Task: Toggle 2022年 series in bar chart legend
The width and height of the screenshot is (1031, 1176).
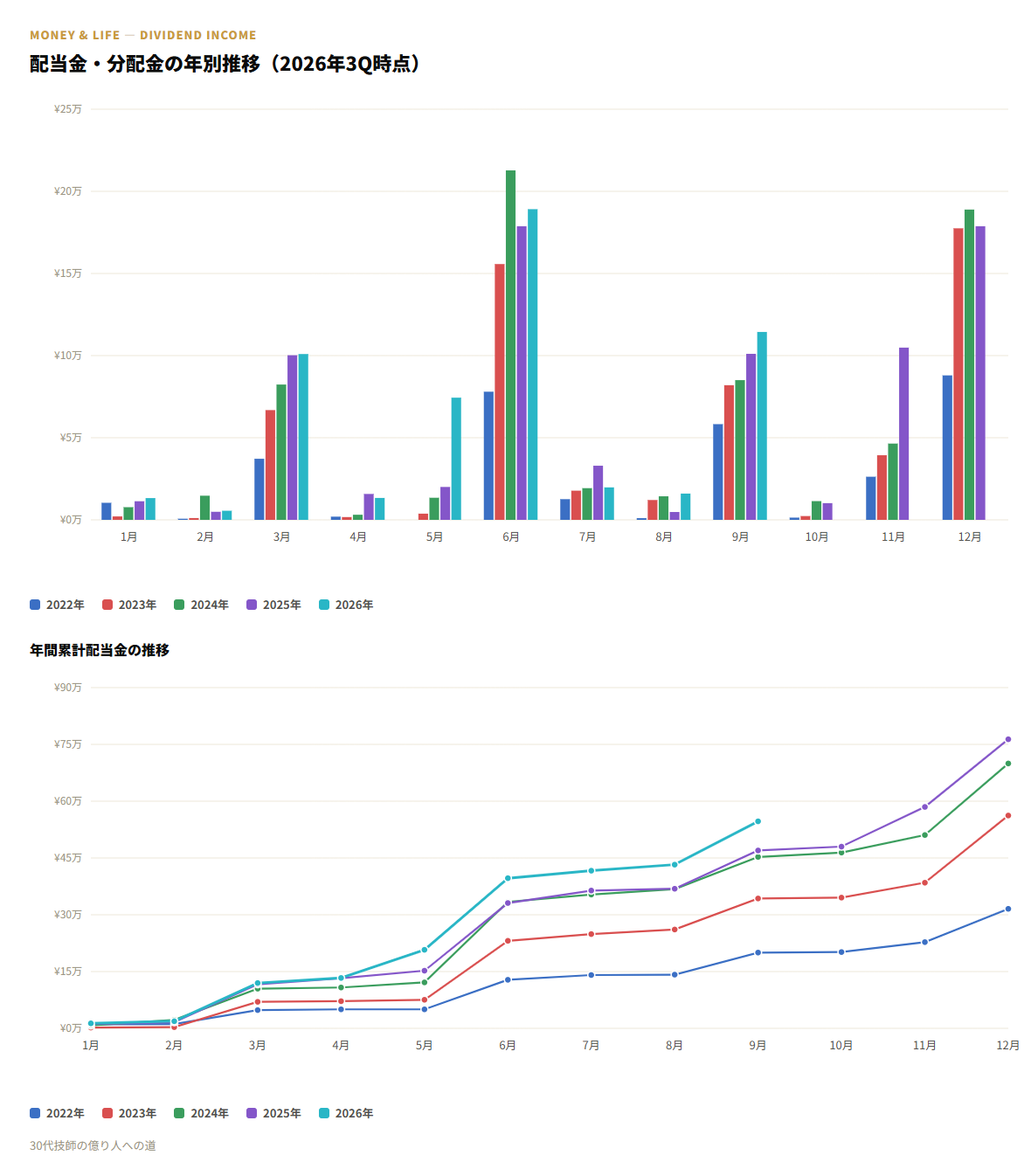Action: tap(57, 605)
